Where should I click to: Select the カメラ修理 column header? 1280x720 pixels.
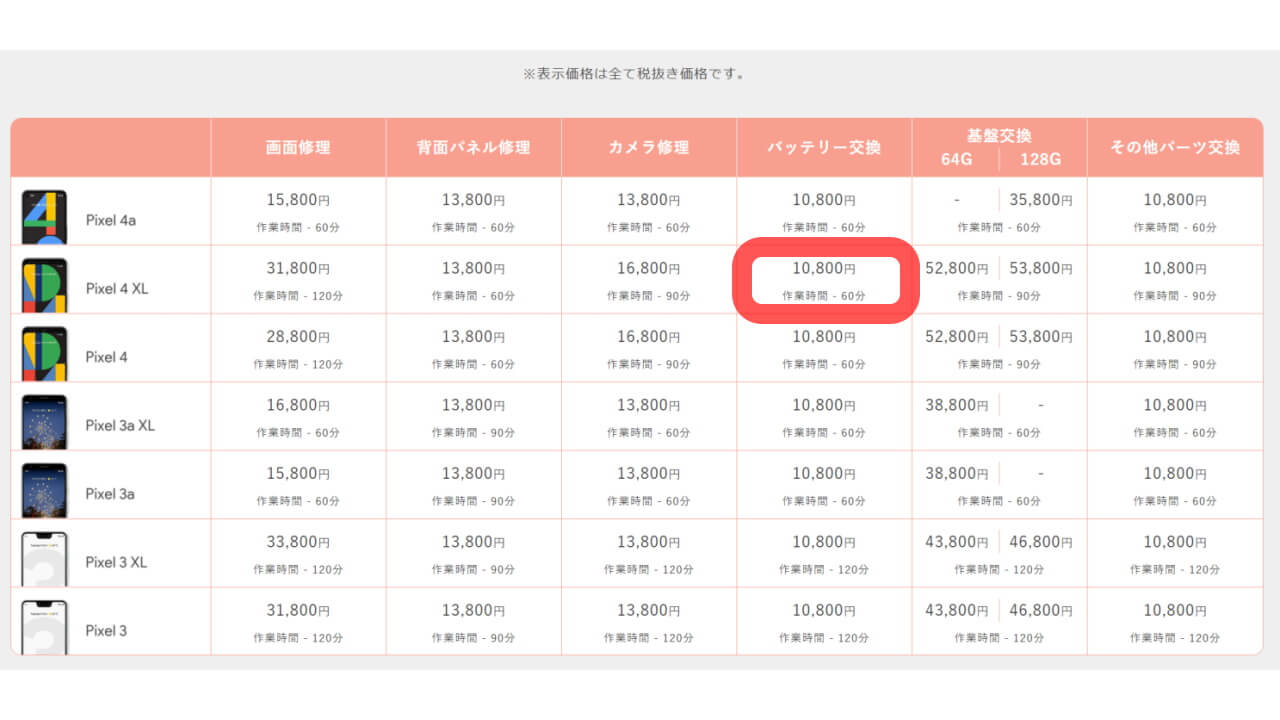click(648, 147)
